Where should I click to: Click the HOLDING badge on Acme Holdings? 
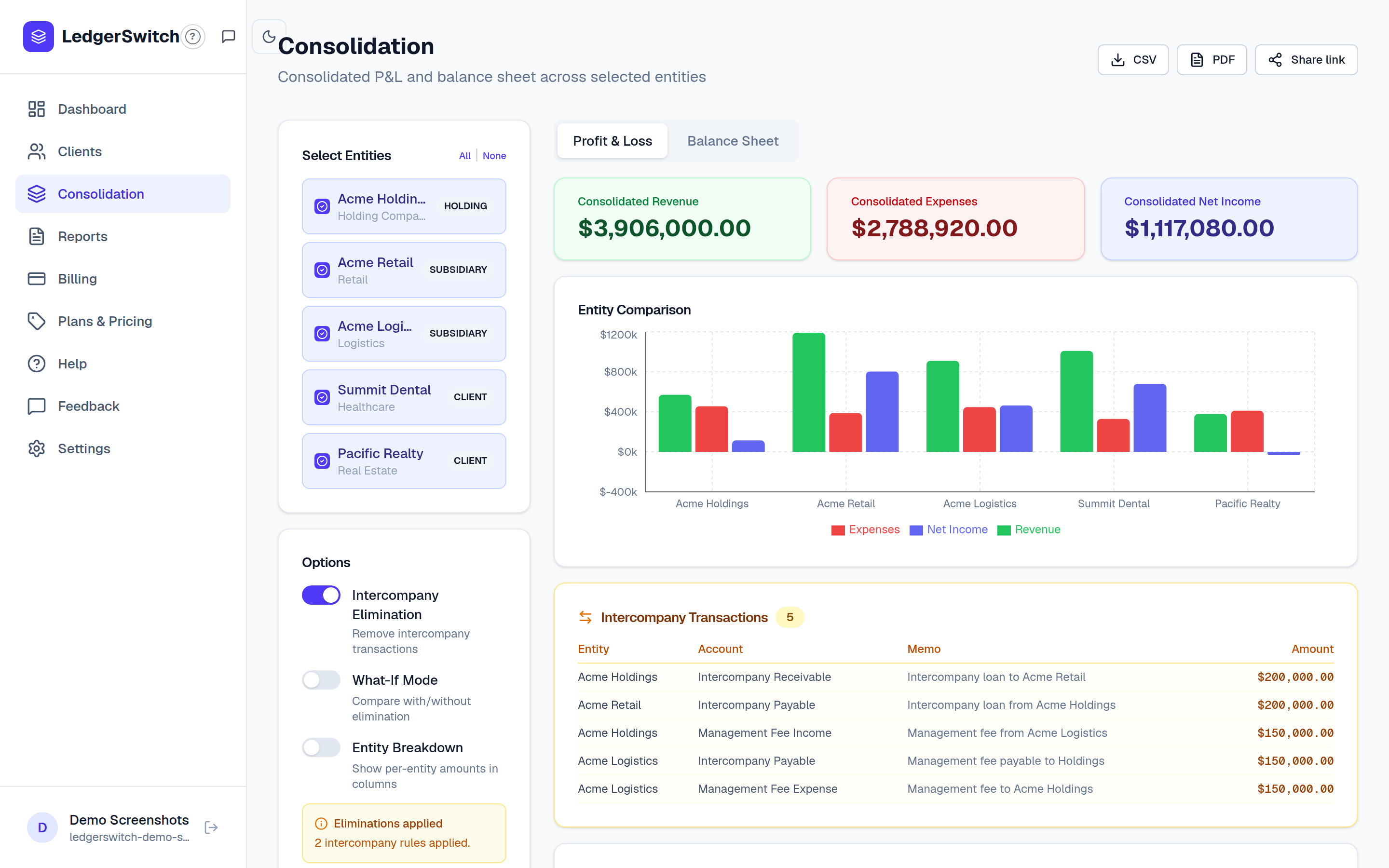tap(465, 206)
